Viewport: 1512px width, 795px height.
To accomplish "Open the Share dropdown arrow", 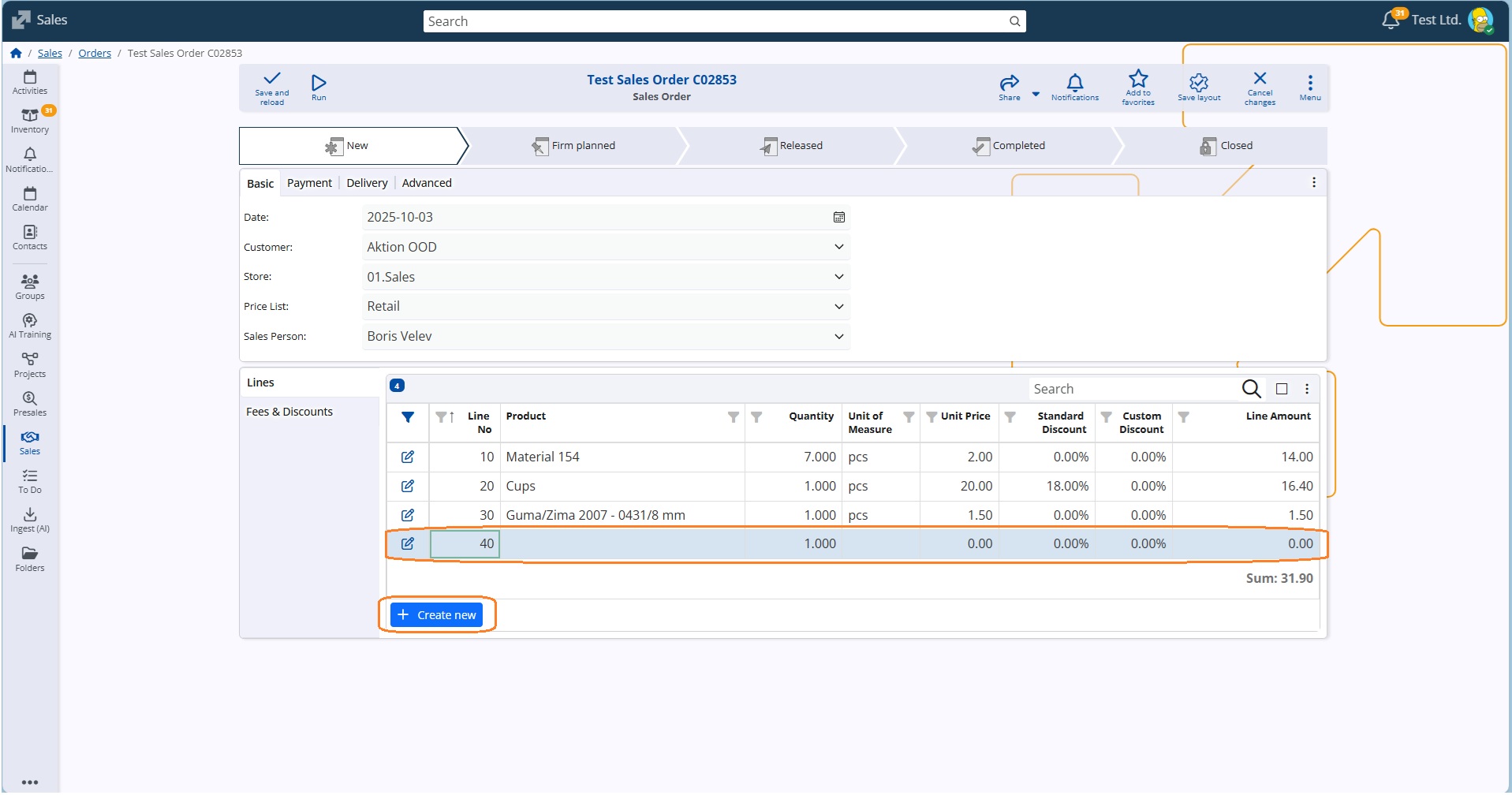I will (x=1036, y=94).
